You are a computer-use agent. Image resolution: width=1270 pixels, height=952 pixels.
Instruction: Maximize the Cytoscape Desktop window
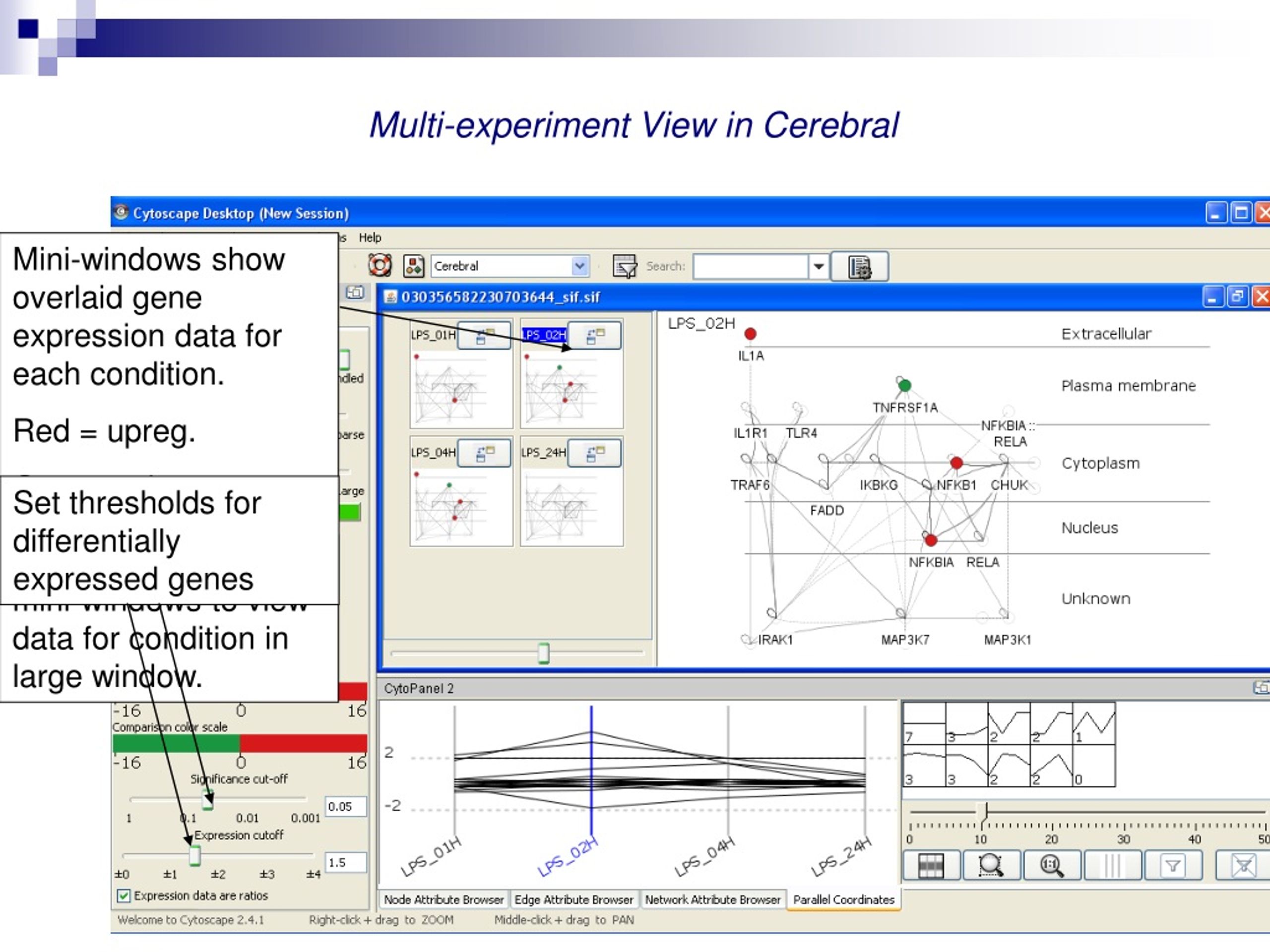coord(1241,213)
